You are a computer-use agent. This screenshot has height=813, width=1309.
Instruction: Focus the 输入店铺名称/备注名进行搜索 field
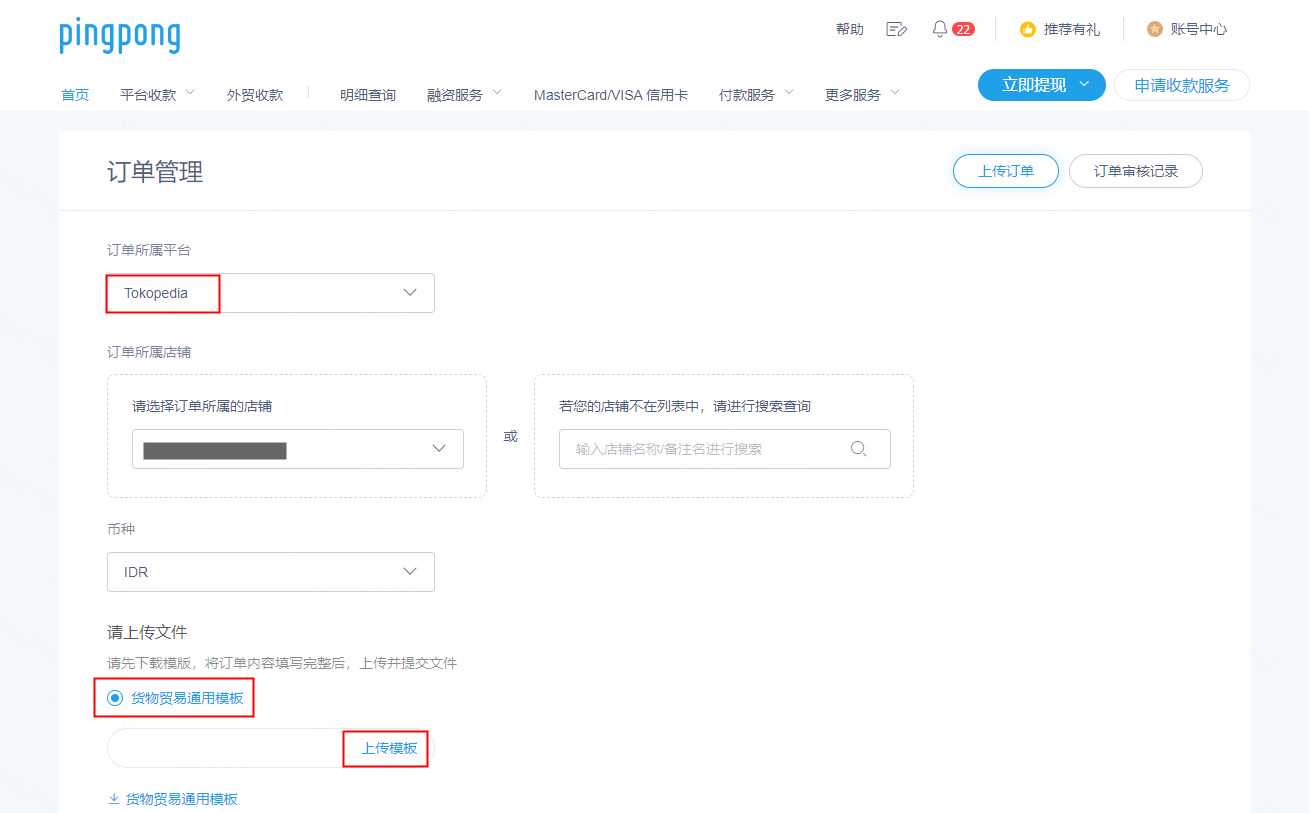(x=725, y=449)
